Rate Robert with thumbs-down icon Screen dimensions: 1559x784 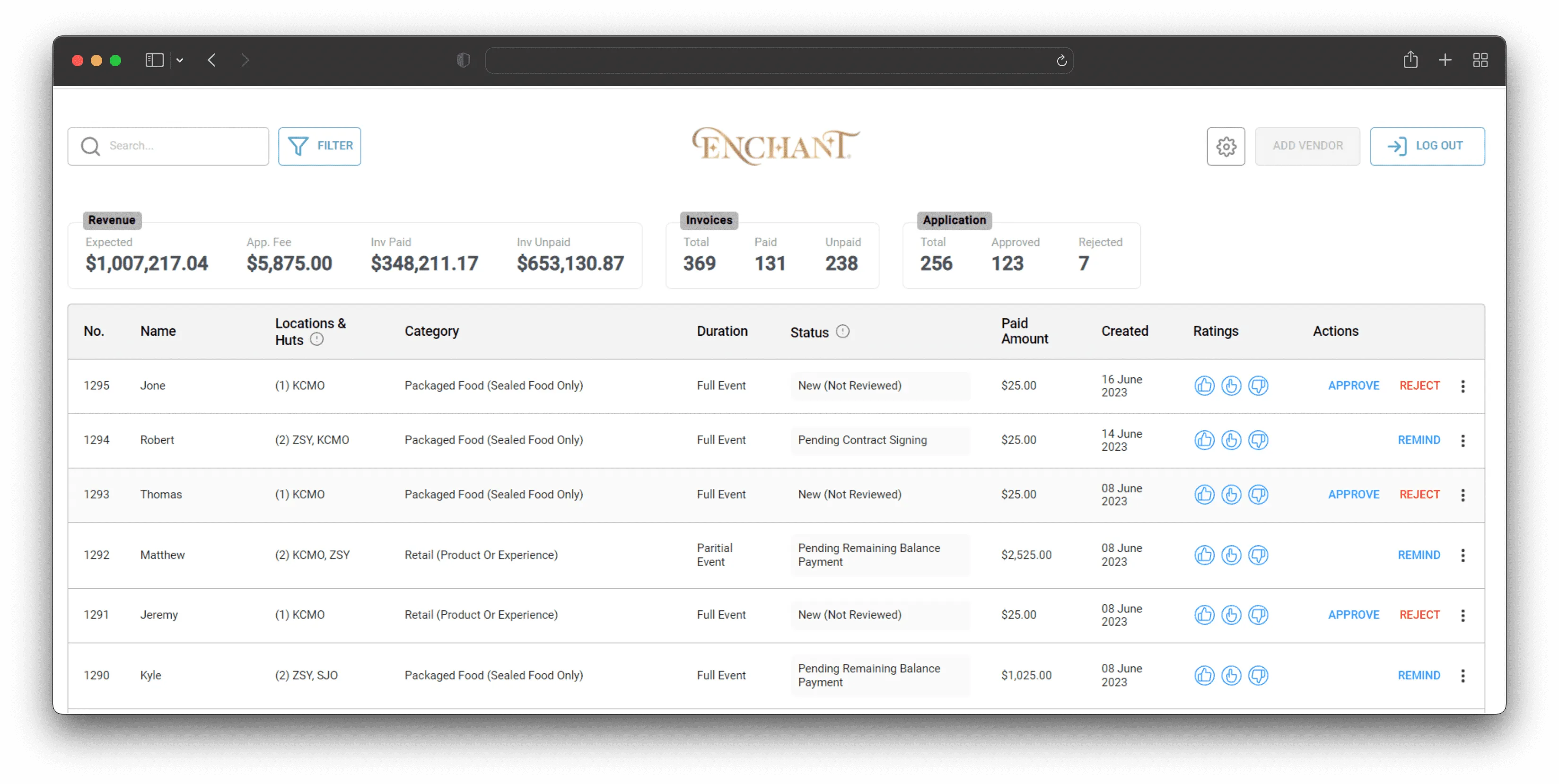coord(1258,440)
